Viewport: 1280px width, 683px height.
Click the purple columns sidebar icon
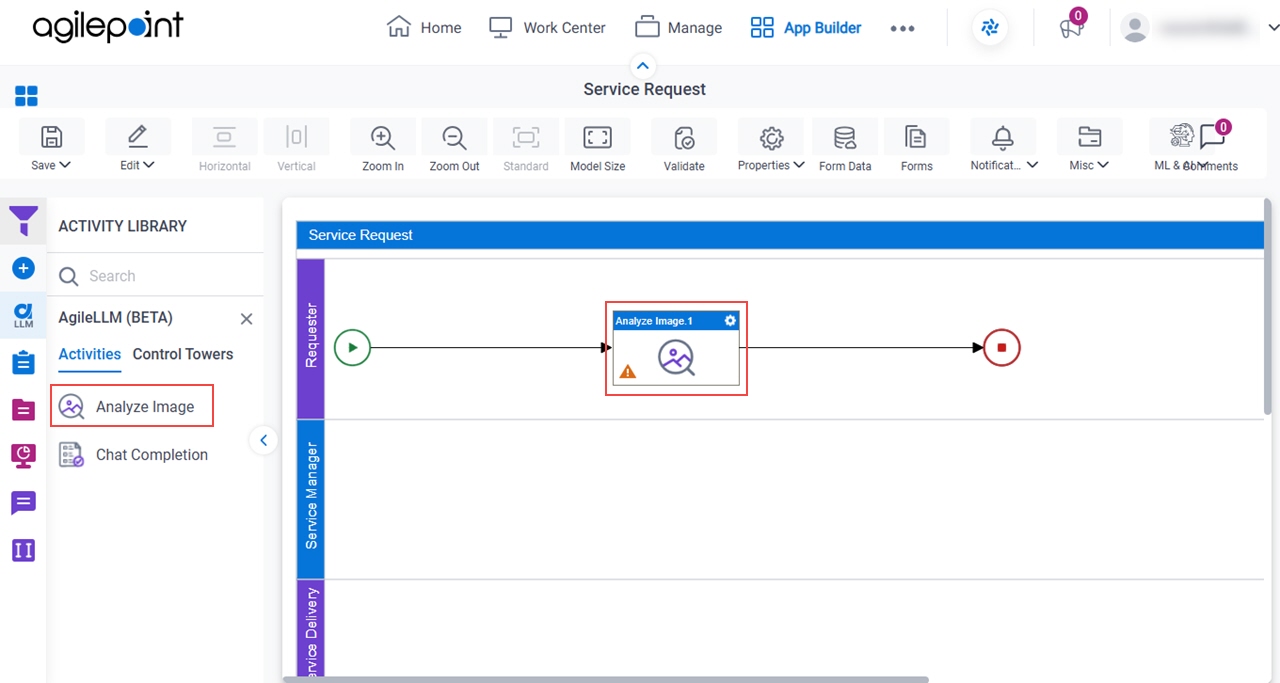pos(23,550)
